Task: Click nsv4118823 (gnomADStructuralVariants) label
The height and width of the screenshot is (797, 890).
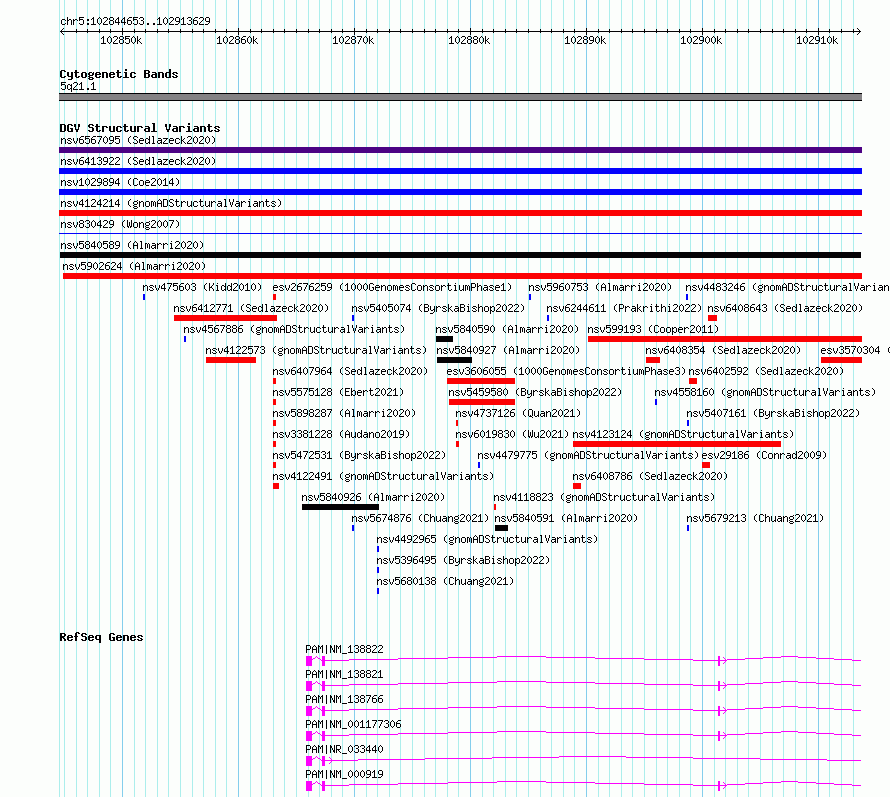Action: [x=604, y=497]
